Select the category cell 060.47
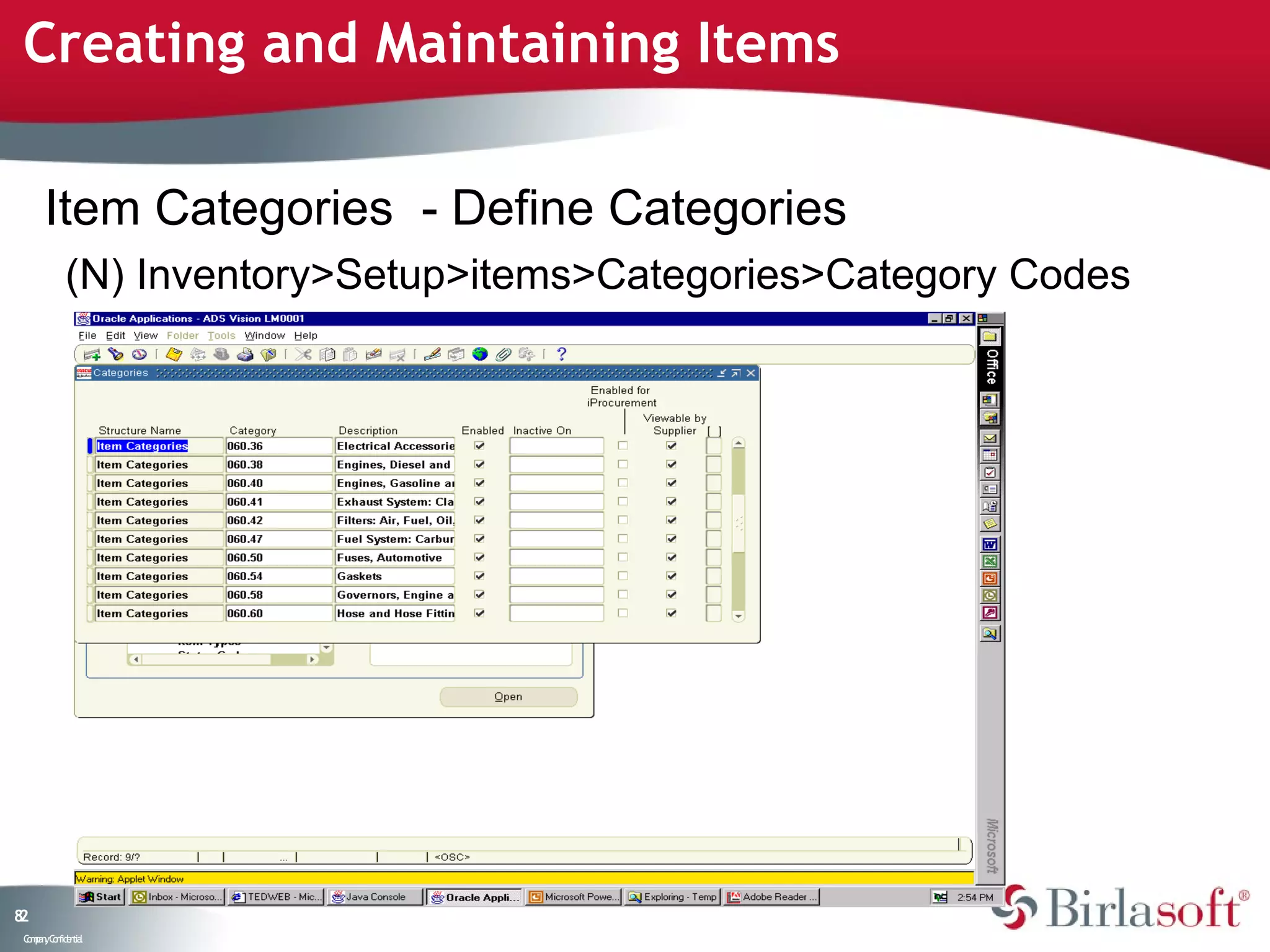This screenshot has height=952, width=1270. pos(278,539)
